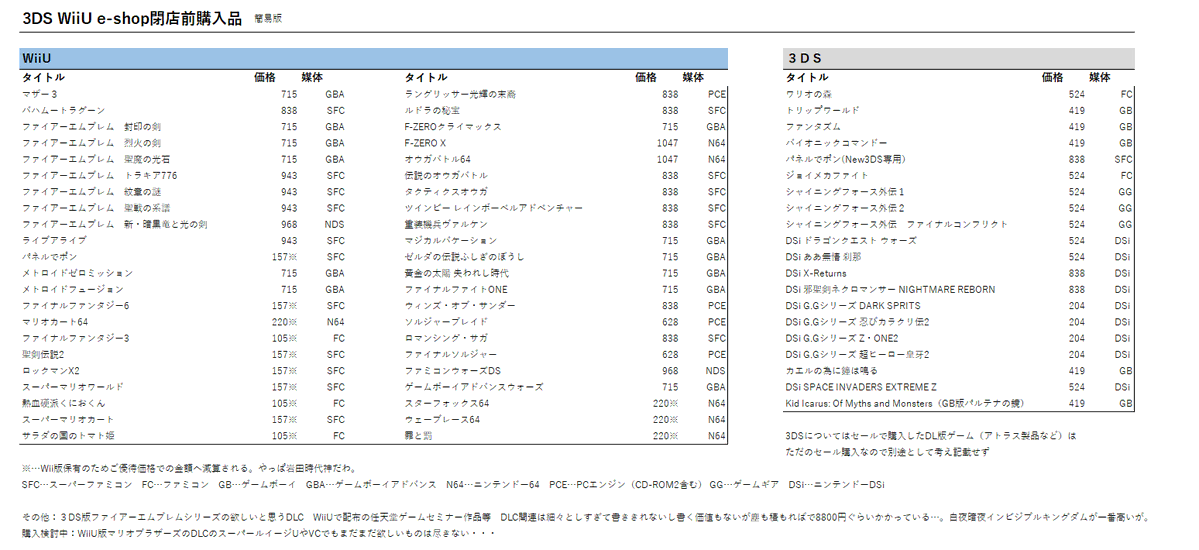Select バイオニックコマンドー
1199x550 pixels.
(837, 143)
